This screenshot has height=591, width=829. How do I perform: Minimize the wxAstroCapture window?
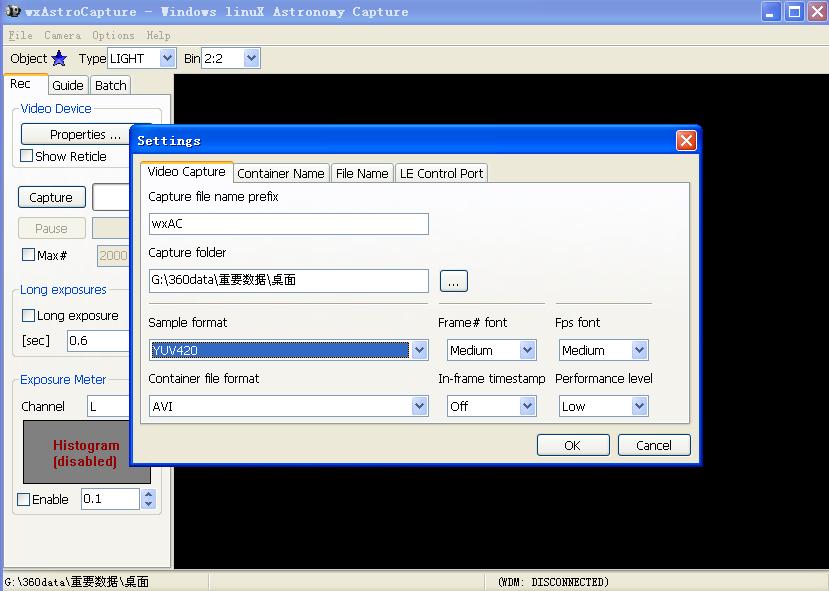click(771, 12)
